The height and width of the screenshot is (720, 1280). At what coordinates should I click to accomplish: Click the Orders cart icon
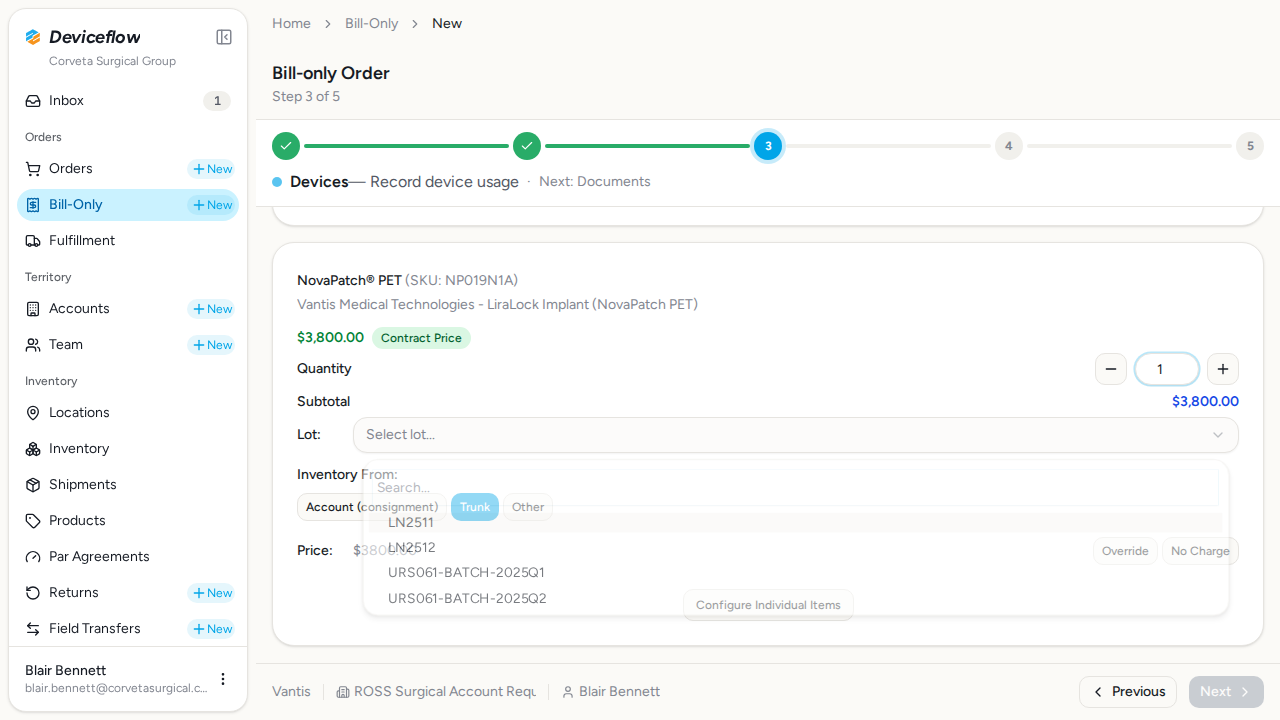click(33, 169)
